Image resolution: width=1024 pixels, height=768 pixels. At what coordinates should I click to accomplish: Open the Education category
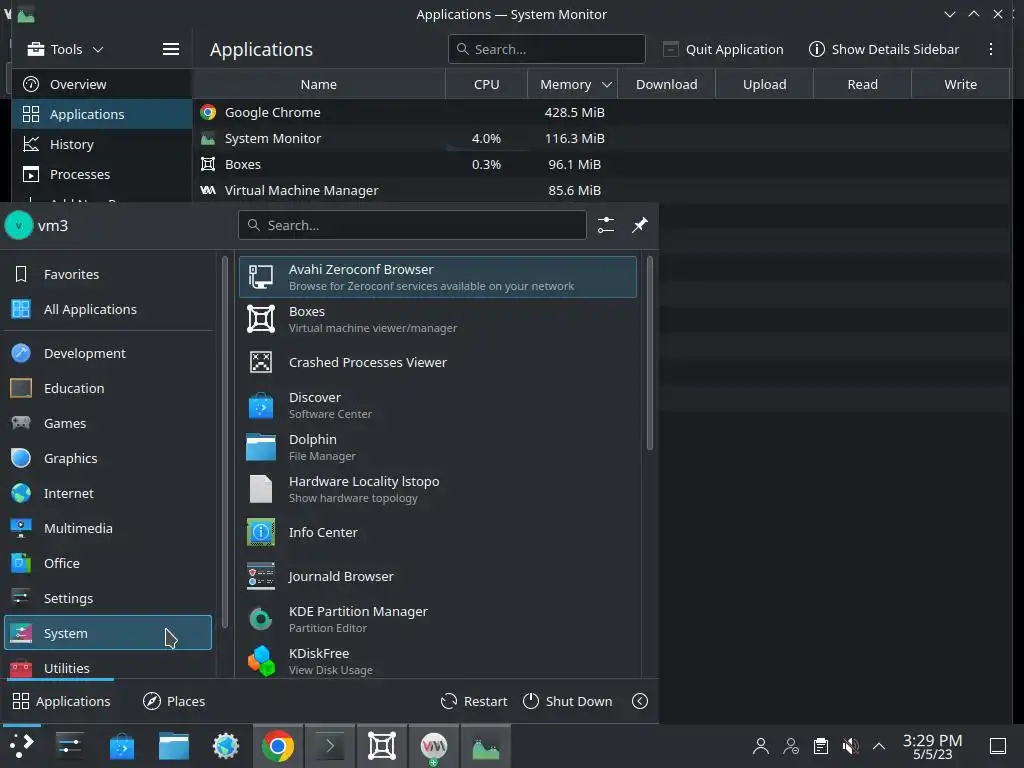point(108,388)
